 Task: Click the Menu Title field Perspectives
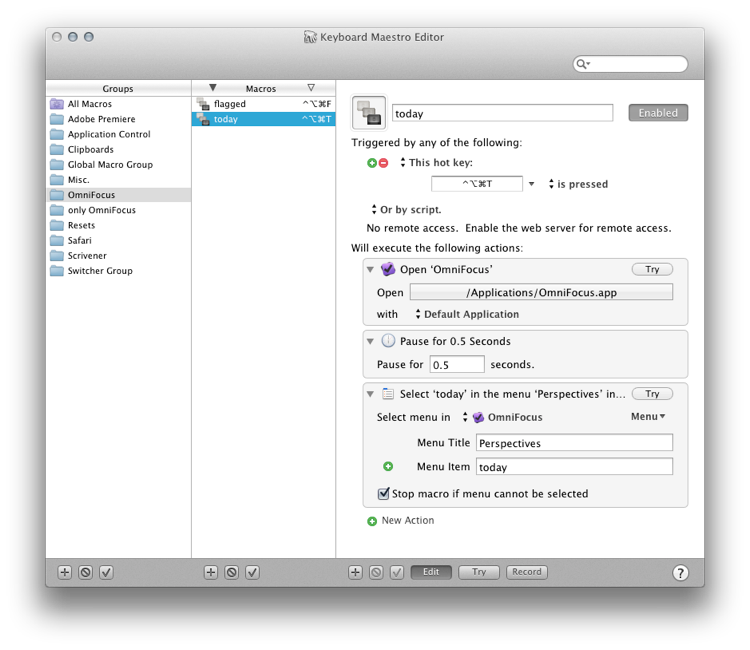(574, 443)
